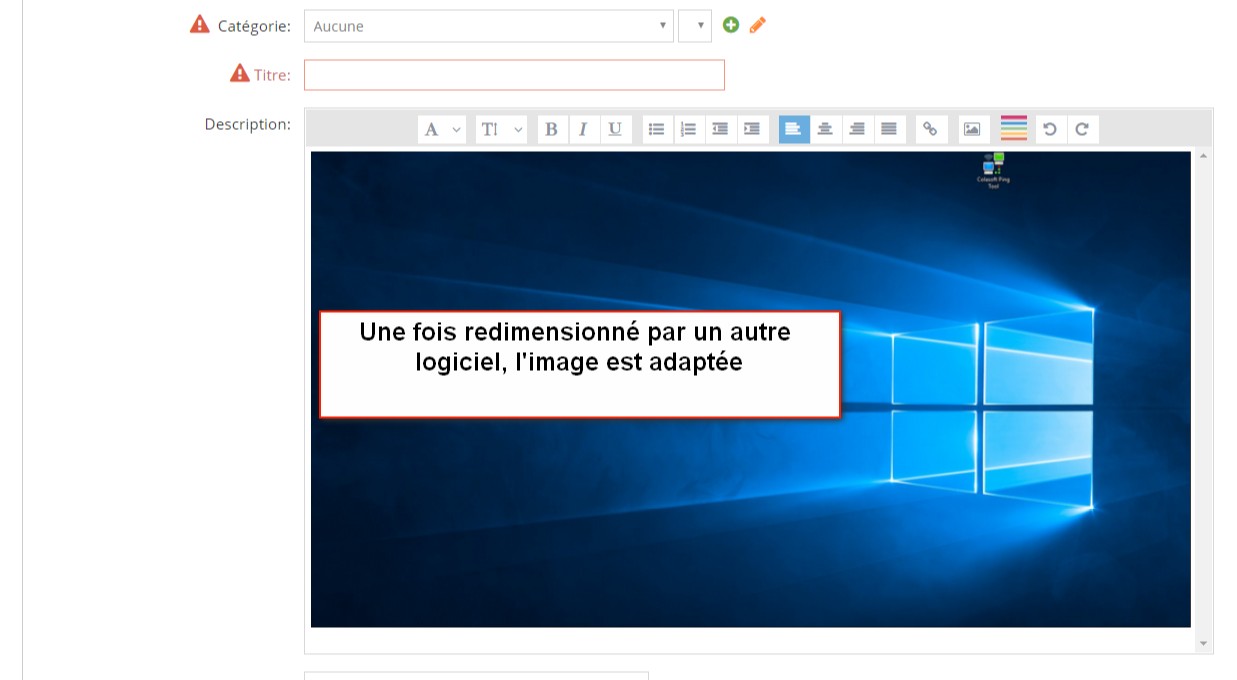Click the Catégorie warning icon
Image resolution: width=1237 pixels, height=680 pixels.
click(200, 24)
